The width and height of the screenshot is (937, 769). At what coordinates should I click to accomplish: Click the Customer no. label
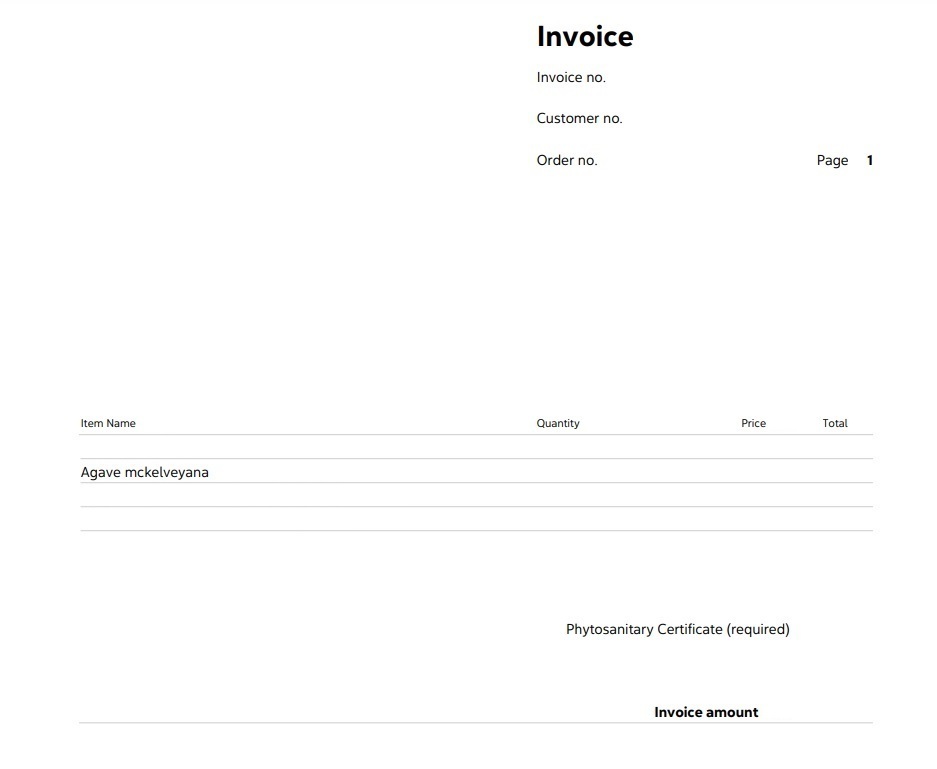[x=579, y=118]
